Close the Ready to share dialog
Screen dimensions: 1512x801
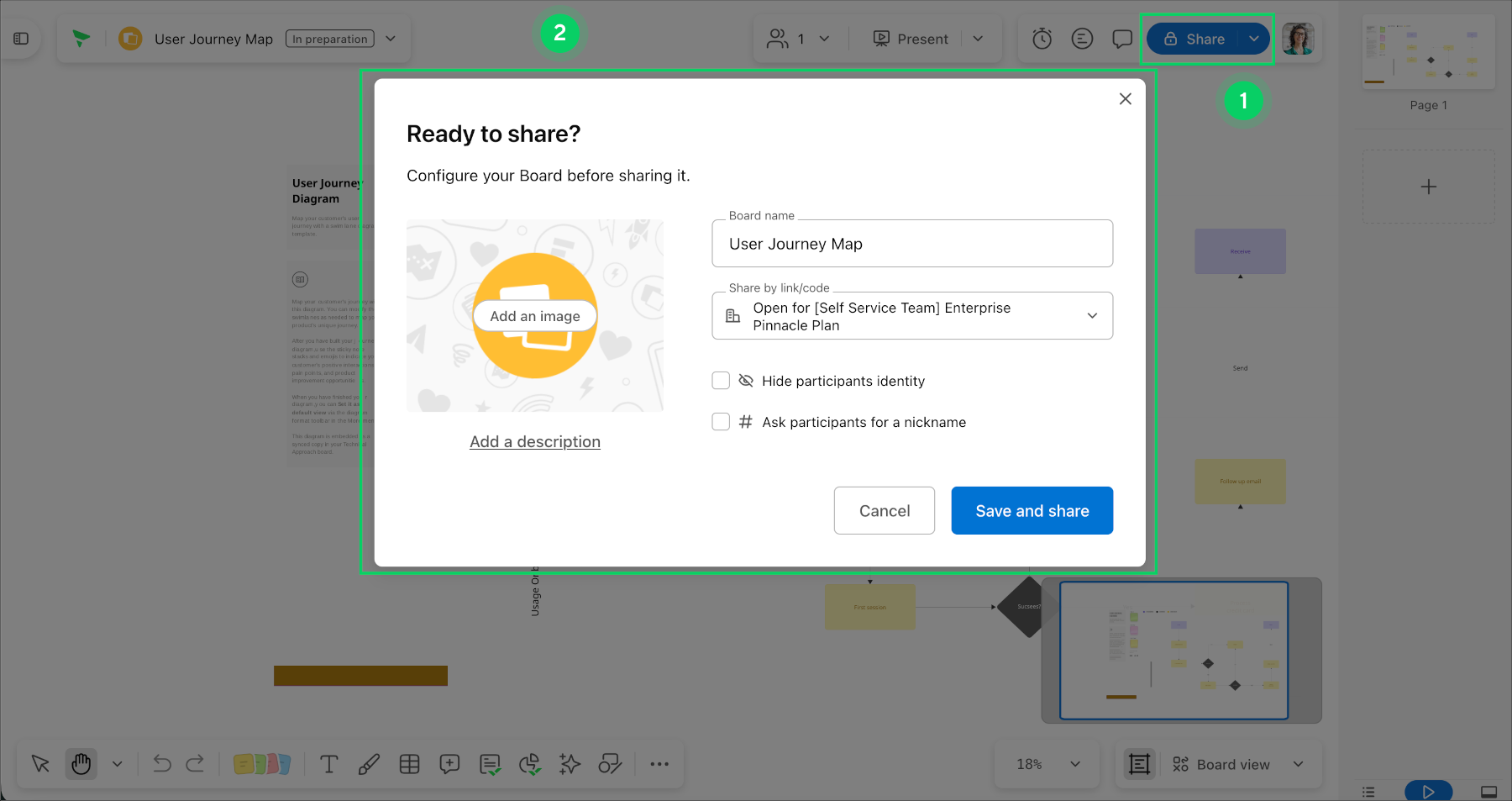point(1126,99)
